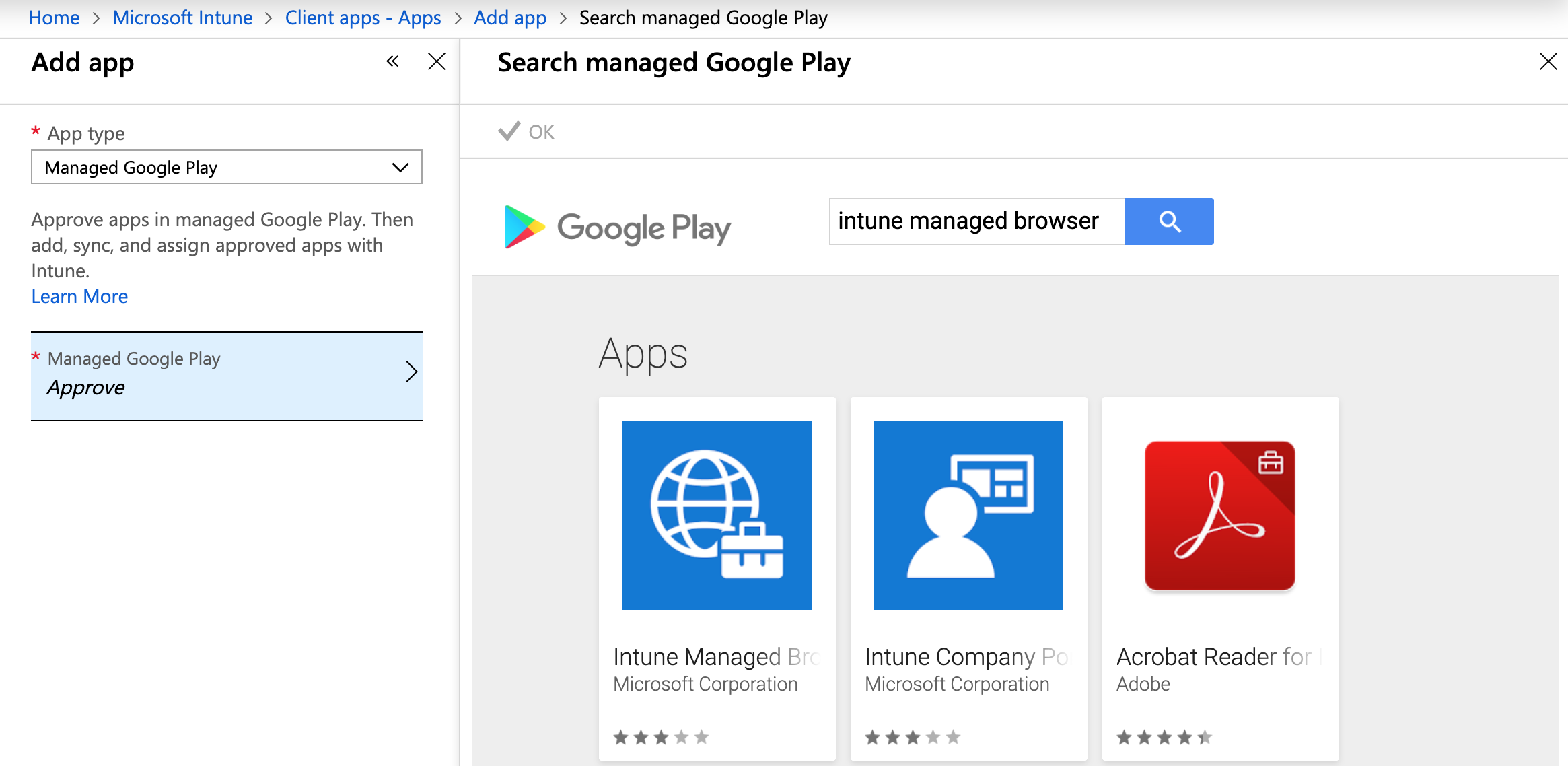
Task: Click the Google Play search text field
Action: [x=977, y=221]
